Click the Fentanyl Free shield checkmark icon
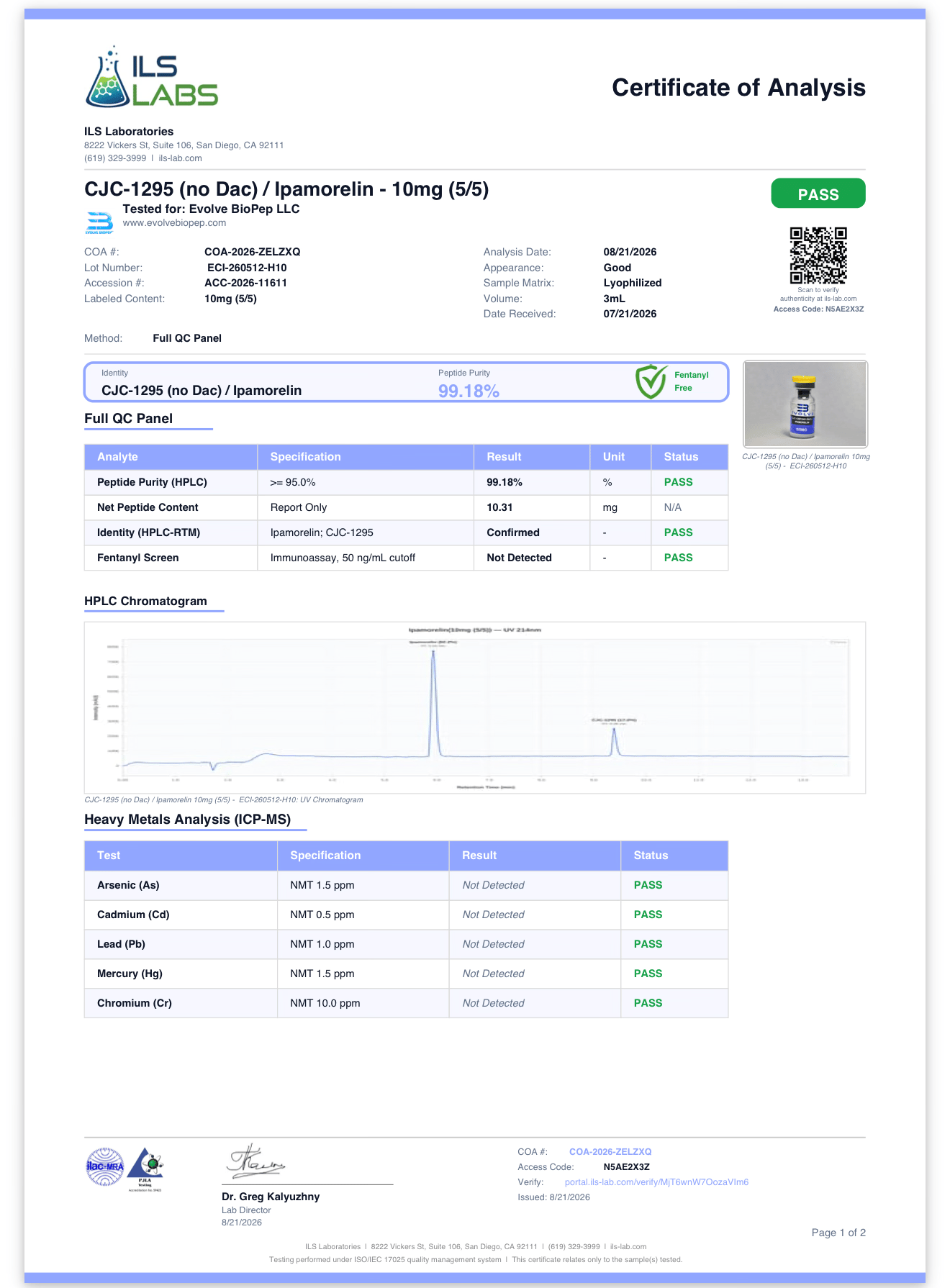 click(x=651, y=381)
